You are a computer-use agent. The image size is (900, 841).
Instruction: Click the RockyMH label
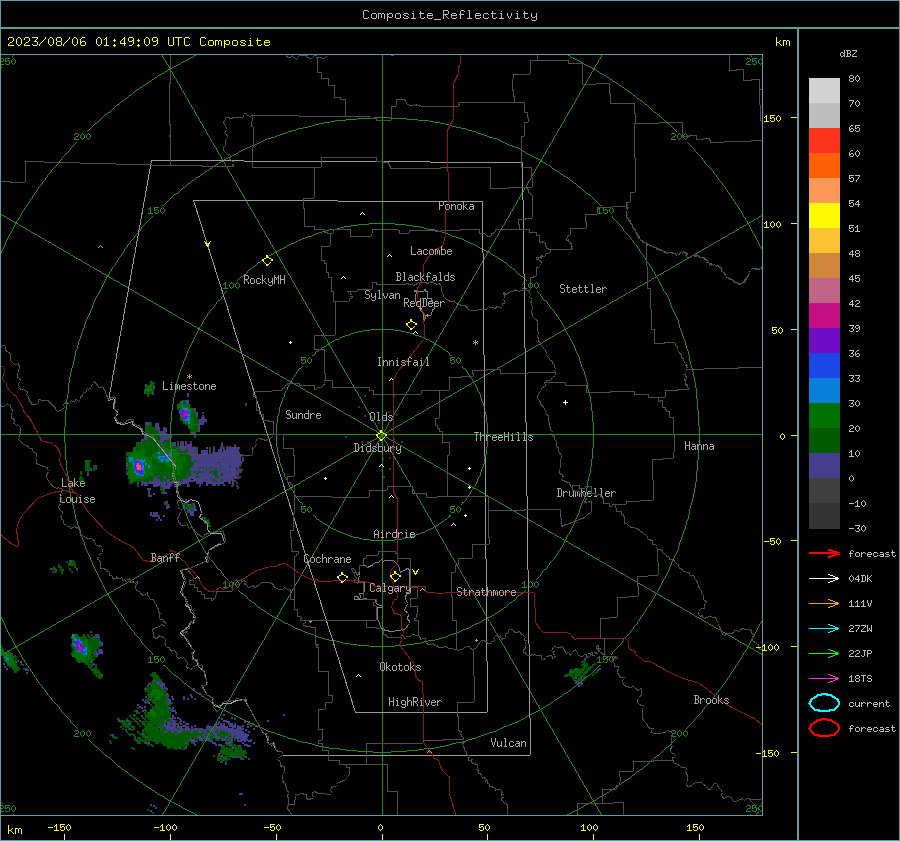[264, 280]
